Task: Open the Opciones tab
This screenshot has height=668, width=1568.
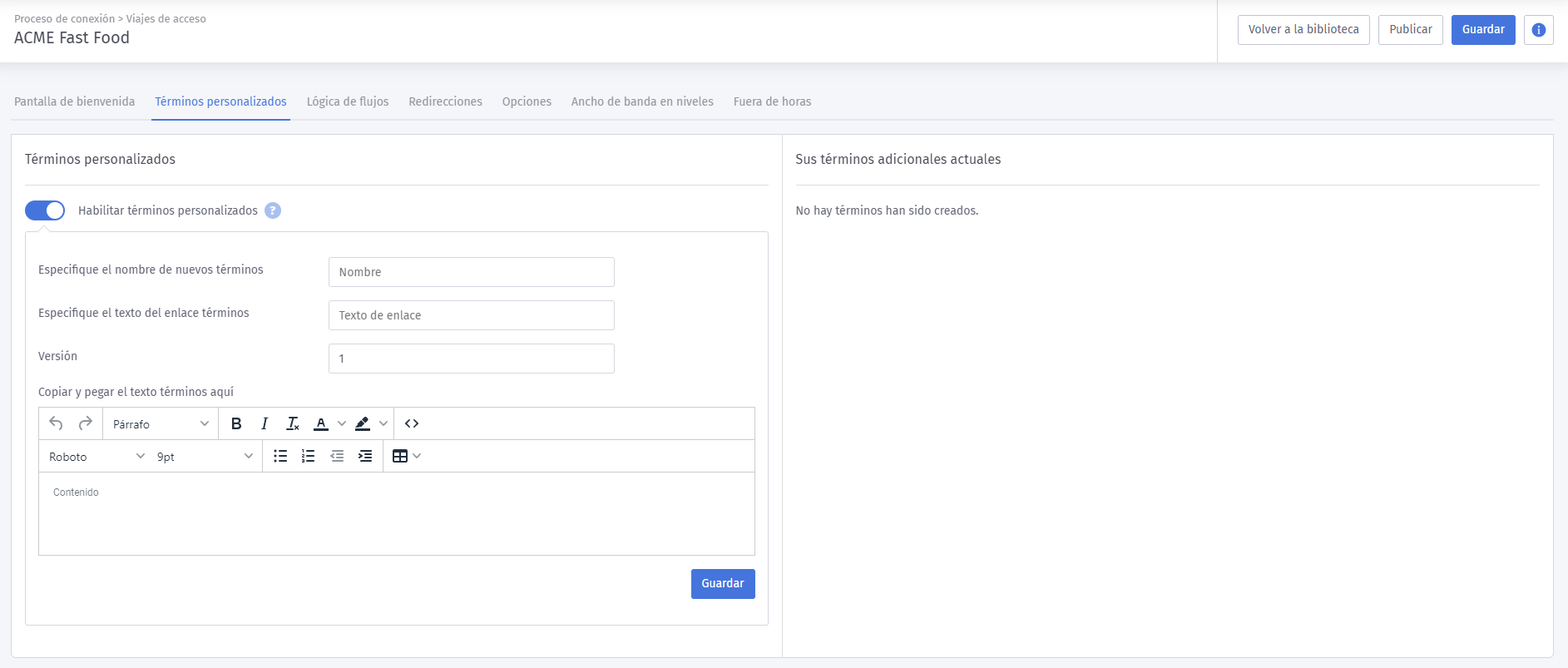Action: 527,101
